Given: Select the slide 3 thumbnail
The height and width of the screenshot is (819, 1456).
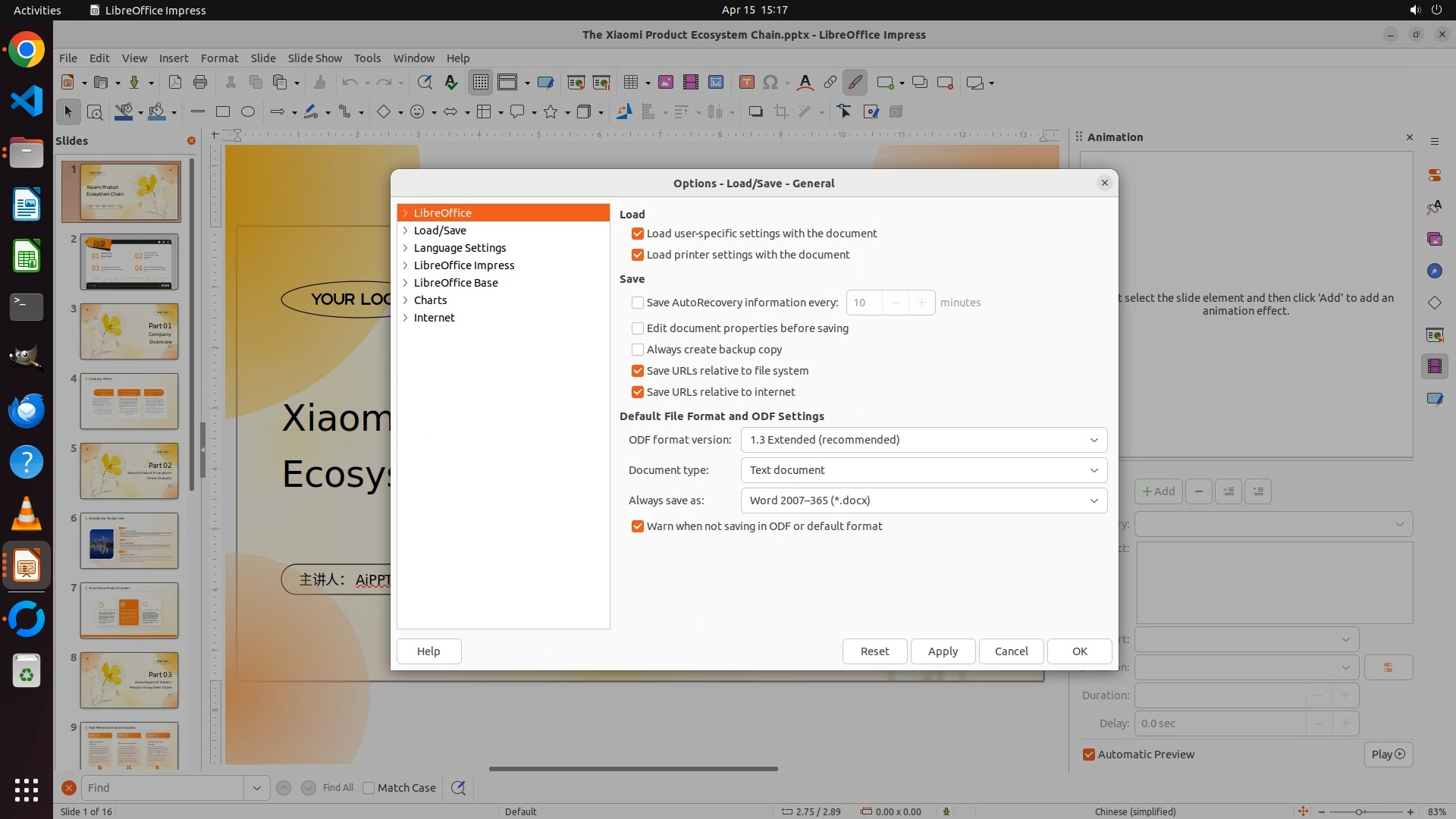Looking at the screenshot, I should tap(129, 331).
